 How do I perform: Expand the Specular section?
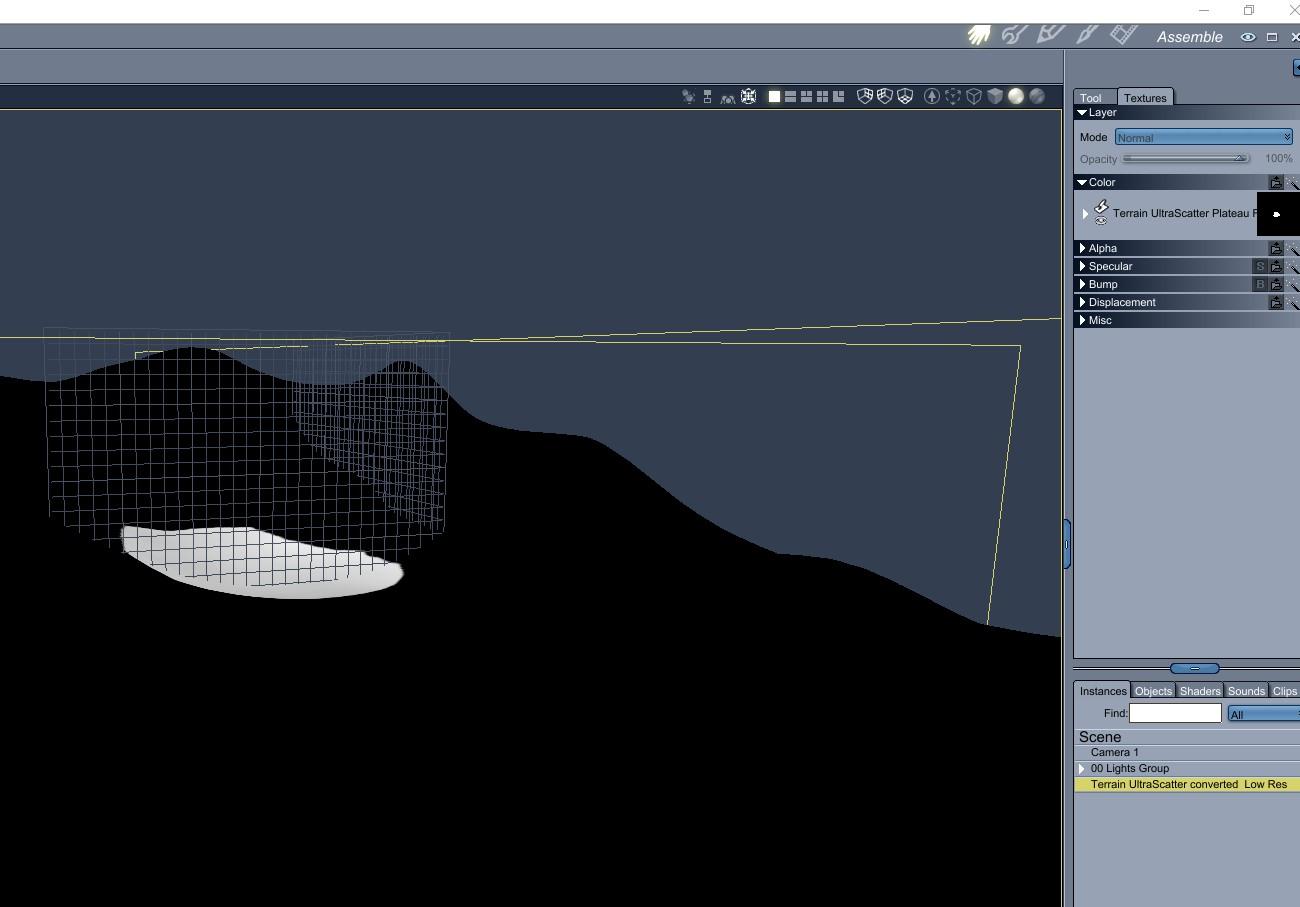pos(1083,266)
